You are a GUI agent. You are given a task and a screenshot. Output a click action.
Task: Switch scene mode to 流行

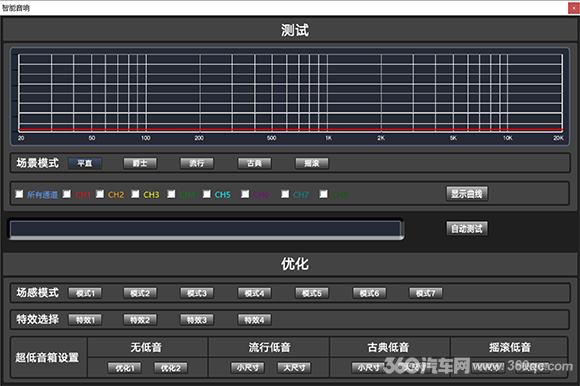pos(197,163)
